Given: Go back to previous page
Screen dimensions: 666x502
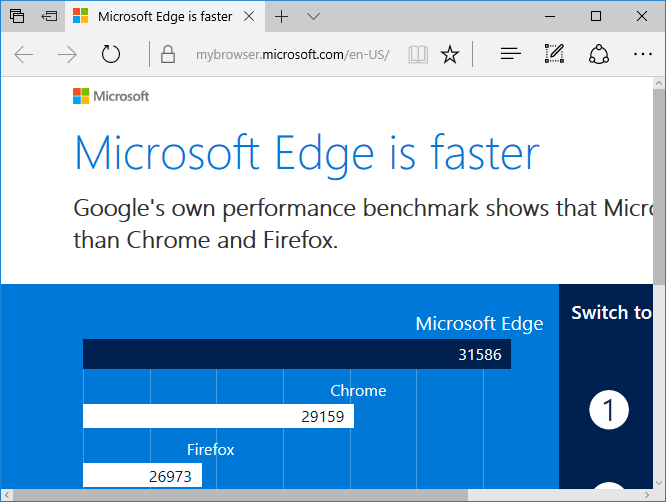Looking at the screenshot, I should tap(24, 54).
